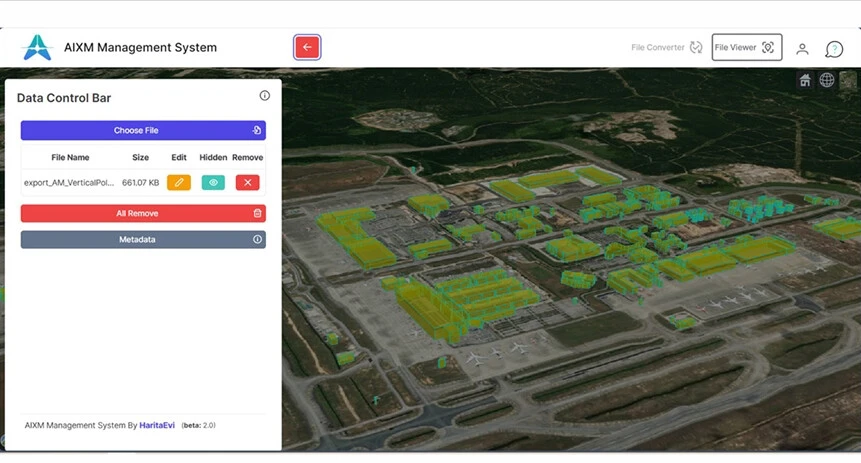Click the File Name column header

click(x=70, y=157)
